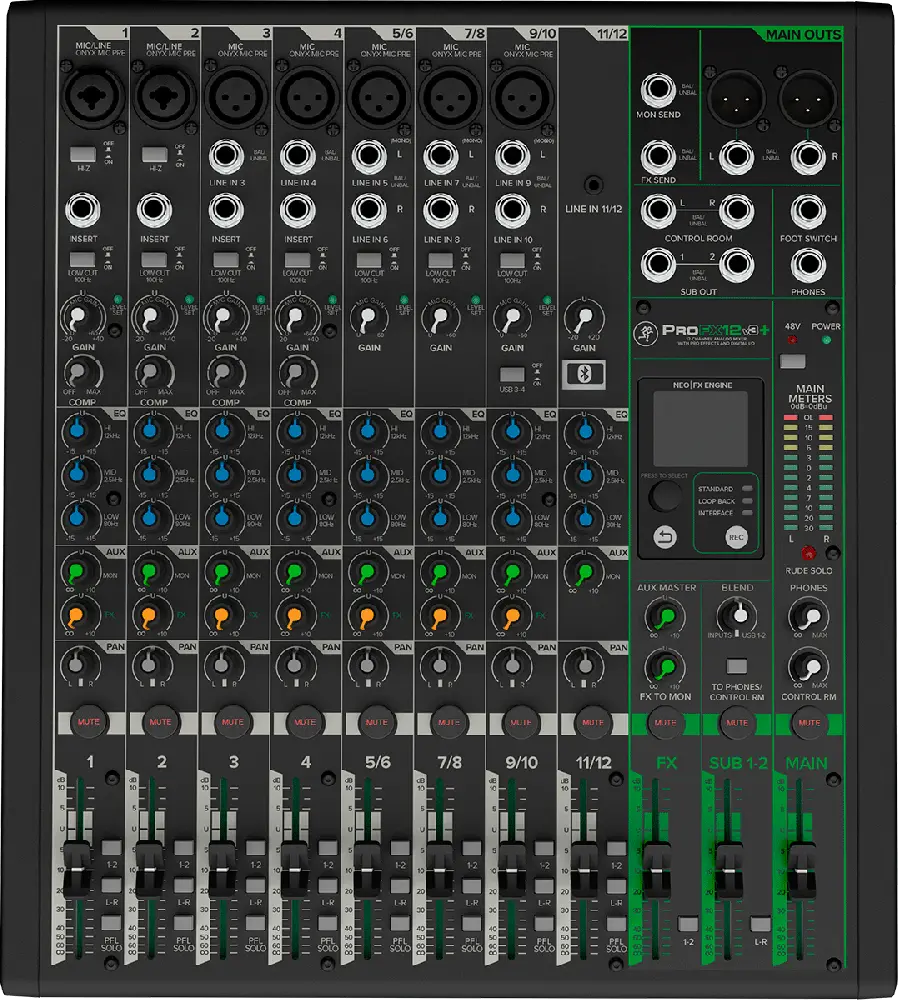The height and width of the screenshot is (1000, 898).
Task: Enable the Low Cut switch on channel 3
Action: click(226, 259)
